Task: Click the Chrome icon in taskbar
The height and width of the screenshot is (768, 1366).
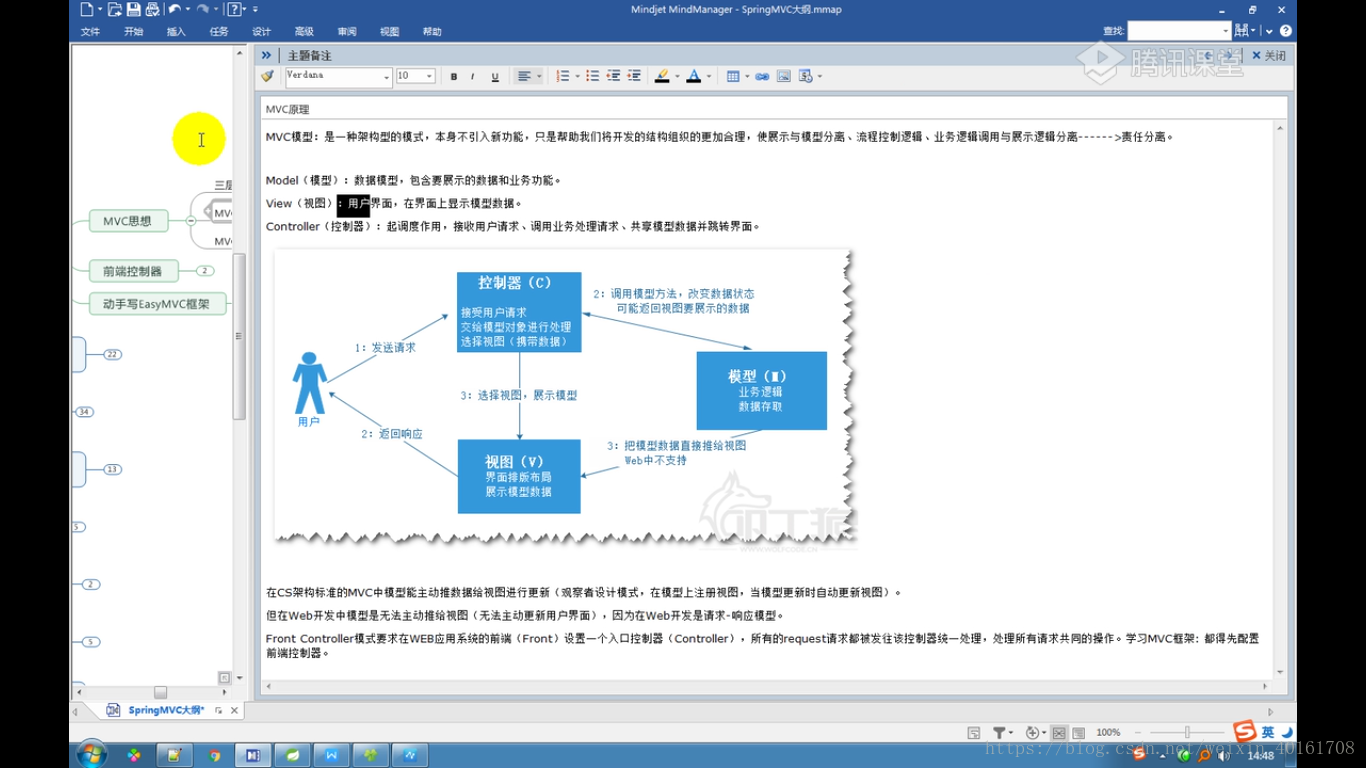Action: [214, 755]
